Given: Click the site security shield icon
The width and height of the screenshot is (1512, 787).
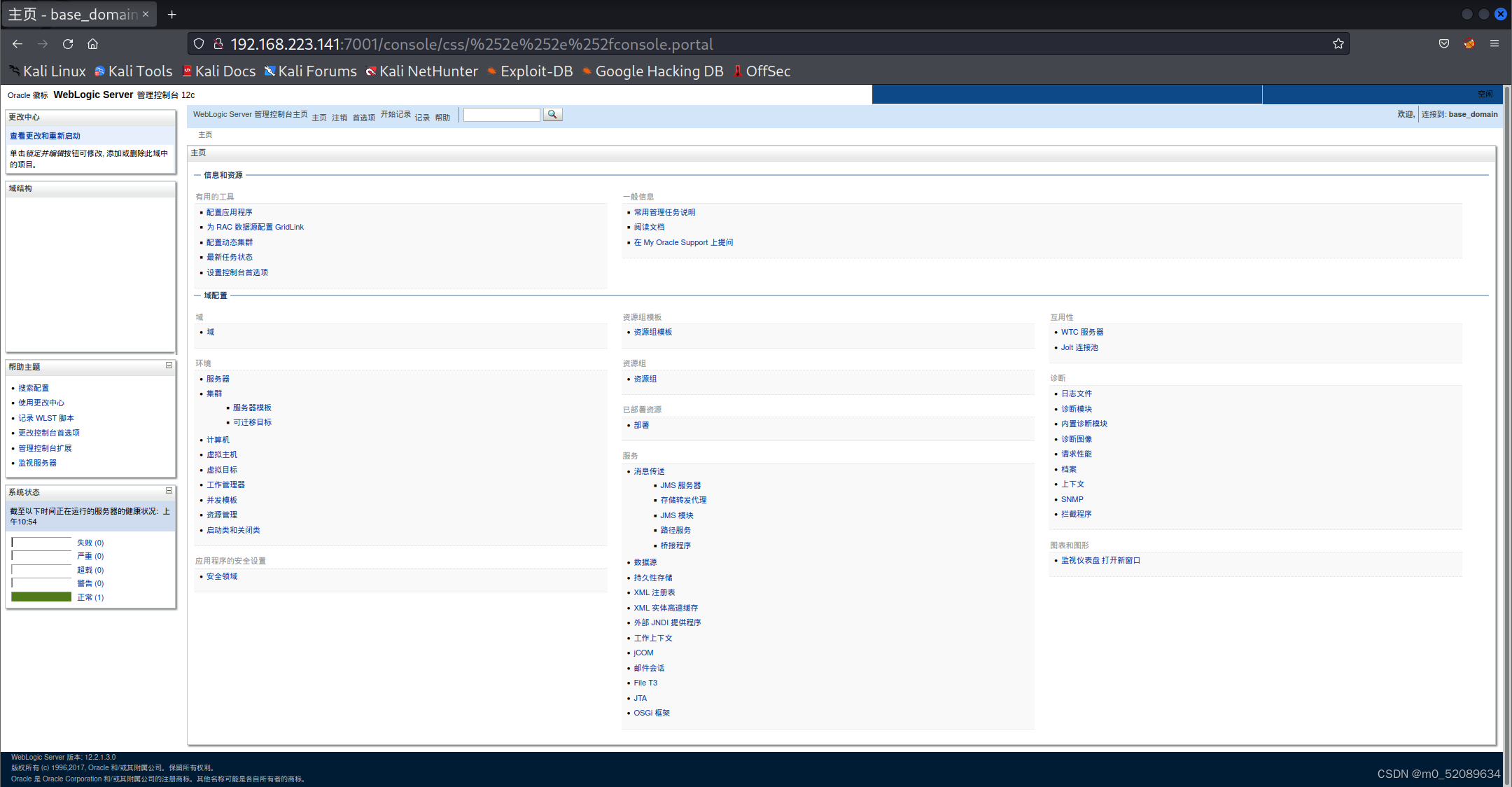Looking at the screenshot, I should click(x=199, y=44).
